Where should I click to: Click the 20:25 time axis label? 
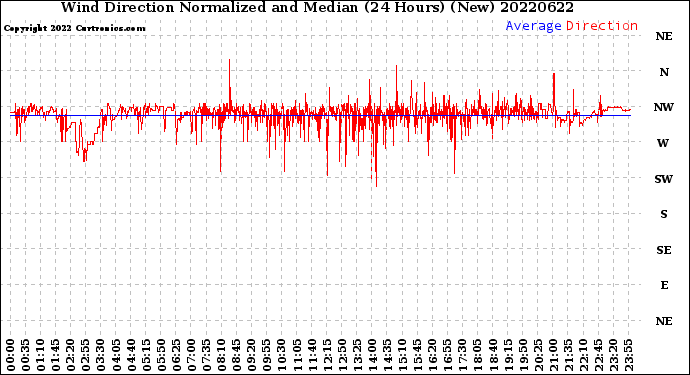pyautogui.click(x=538, y=355)
